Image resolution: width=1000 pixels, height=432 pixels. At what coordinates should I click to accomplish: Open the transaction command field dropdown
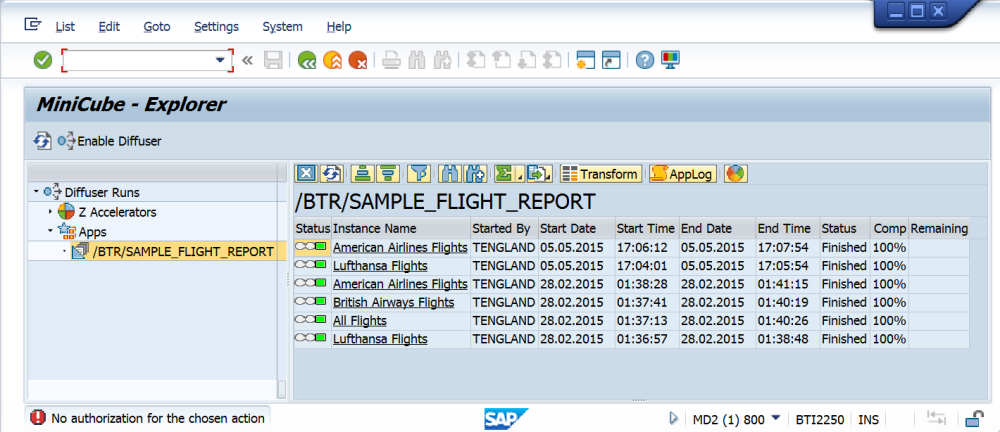[x=221, y=60]
